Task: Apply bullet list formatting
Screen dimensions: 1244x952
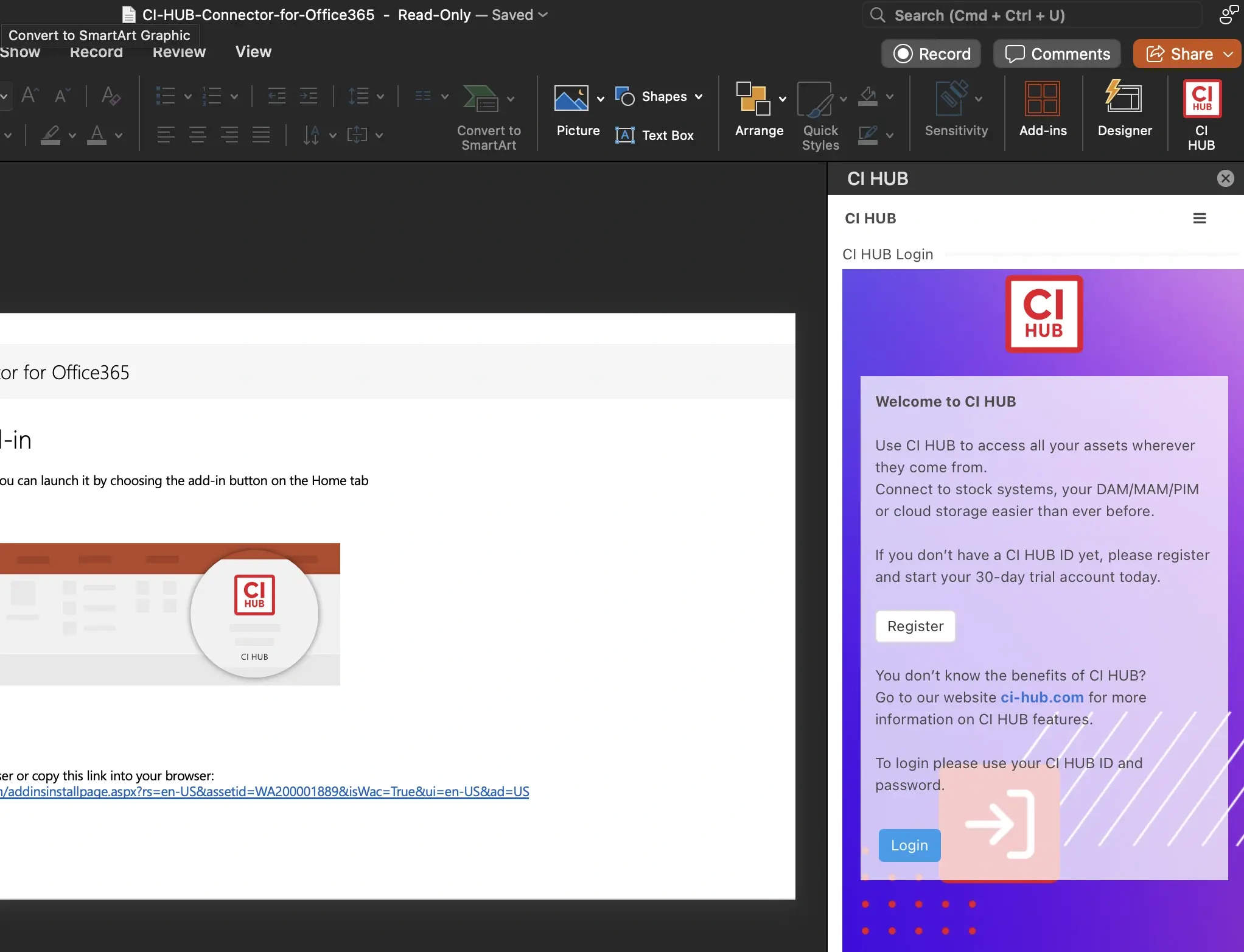Action: coord(166,96)
